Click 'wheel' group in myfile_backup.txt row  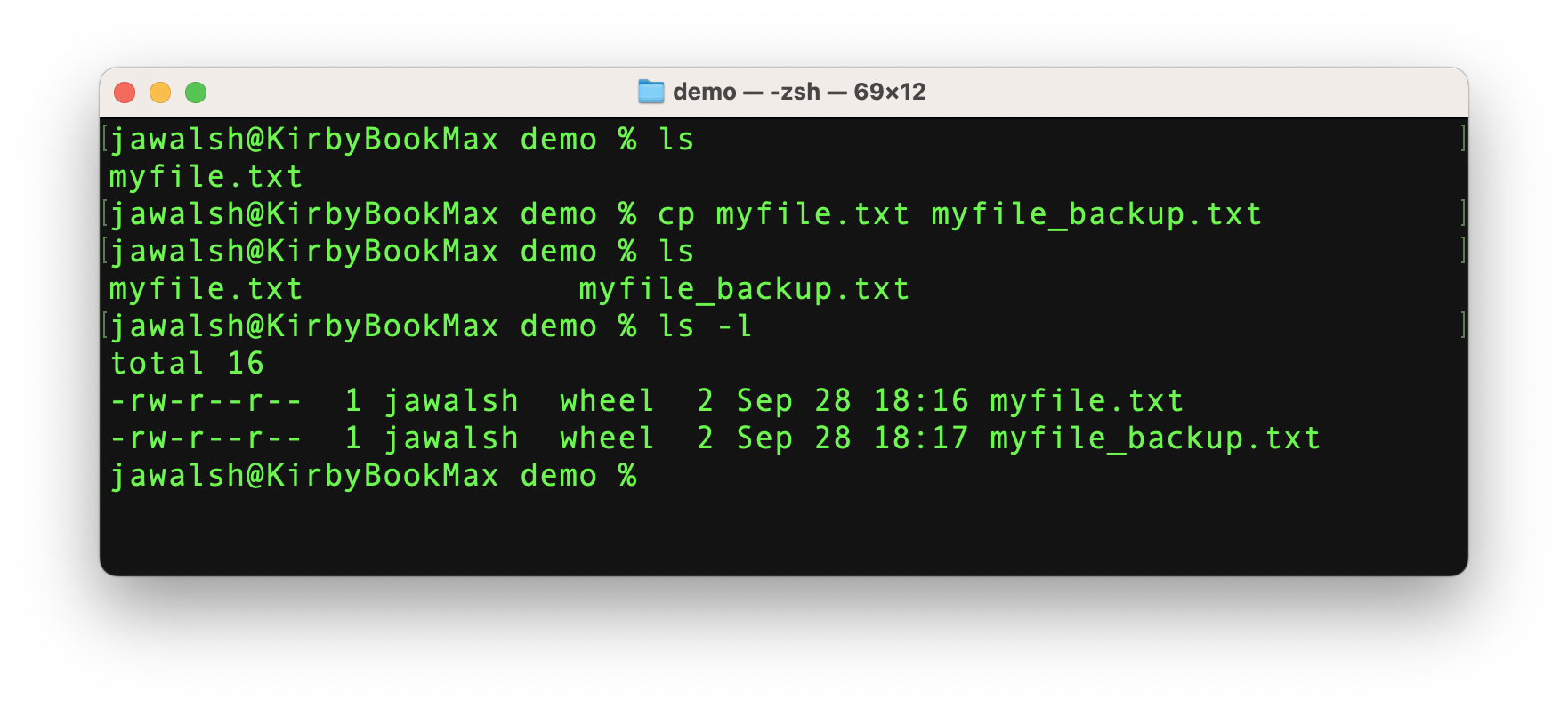click(x=607, y=438)
